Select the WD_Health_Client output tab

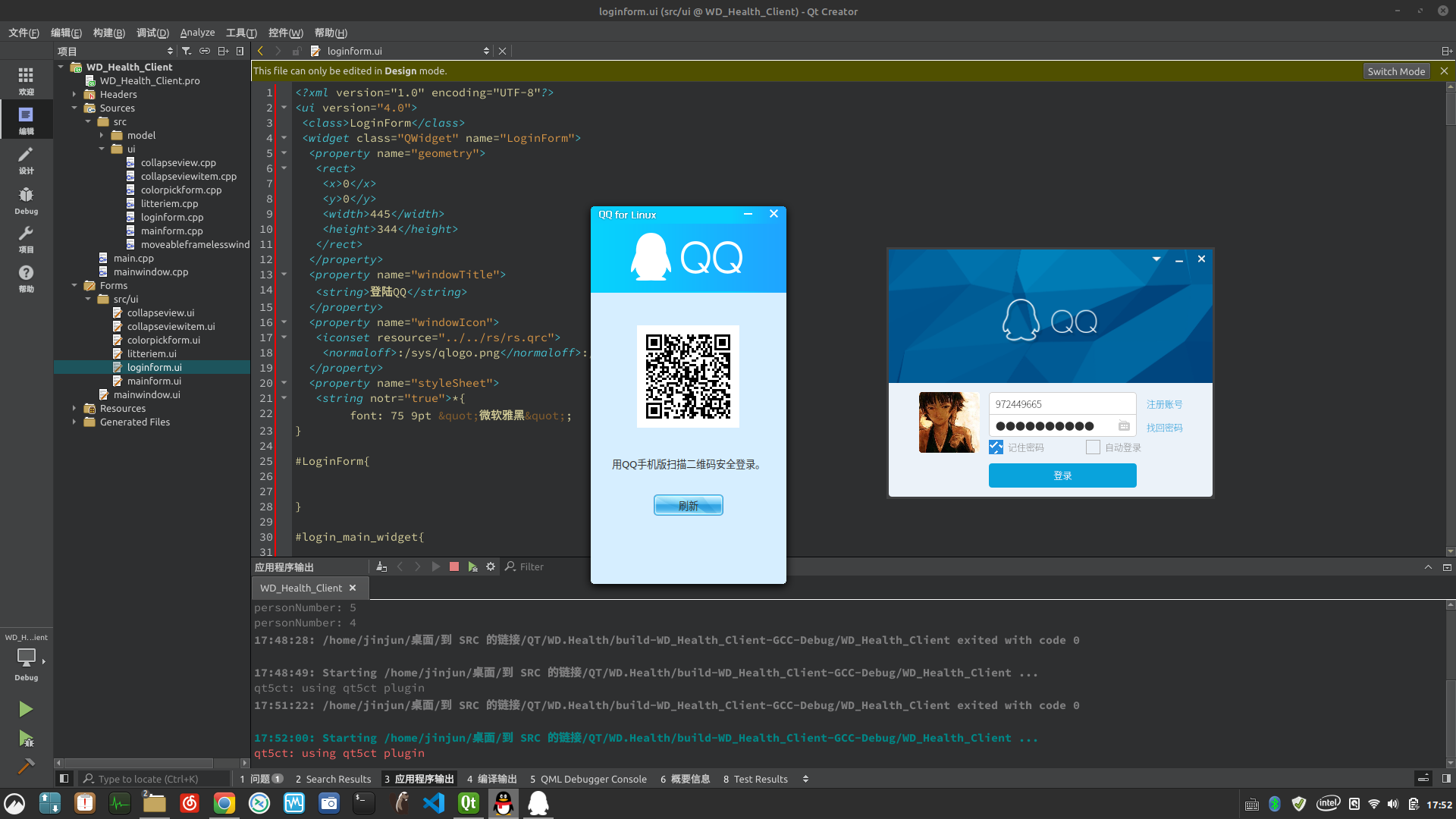point(309,588)
